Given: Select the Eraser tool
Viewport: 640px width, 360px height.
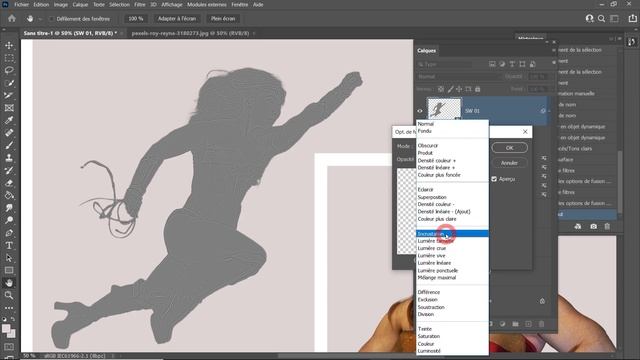Looking at the screenshot, I should 9,183.
